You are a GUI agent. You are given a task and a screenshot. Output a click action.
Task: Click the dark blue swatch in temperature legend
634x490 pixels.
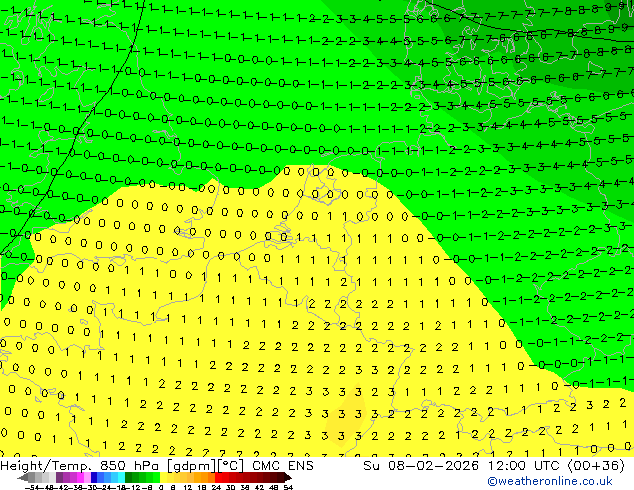click(x=94, y=478)
